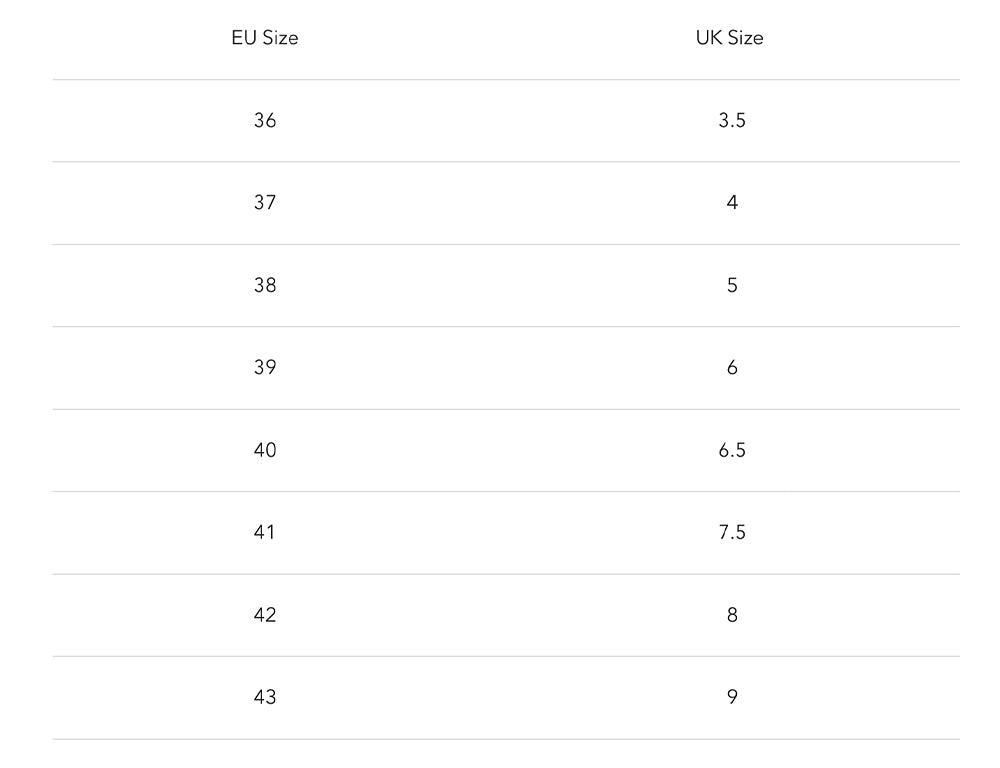The height and width of the screenshot is (768, 1000).
Task: Select the UK size 9 cell
Action: point(732,698)
